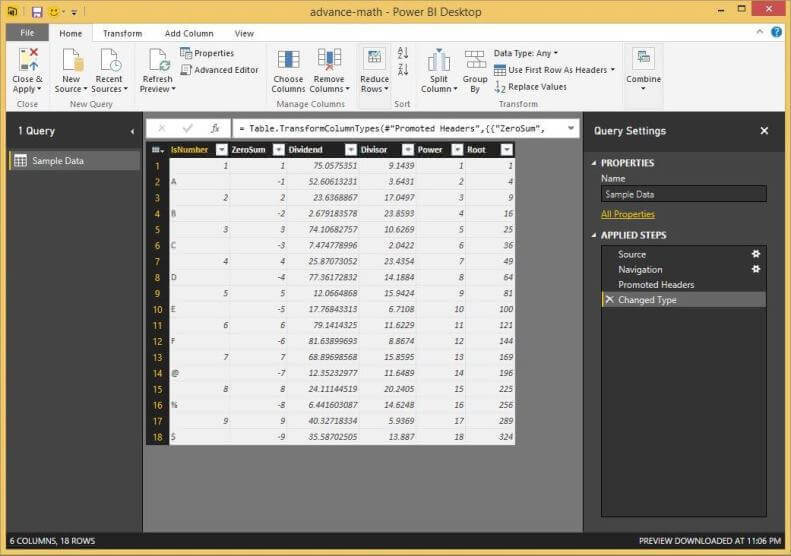Collapse the Queries pane with the arrow

click(132, 131)
